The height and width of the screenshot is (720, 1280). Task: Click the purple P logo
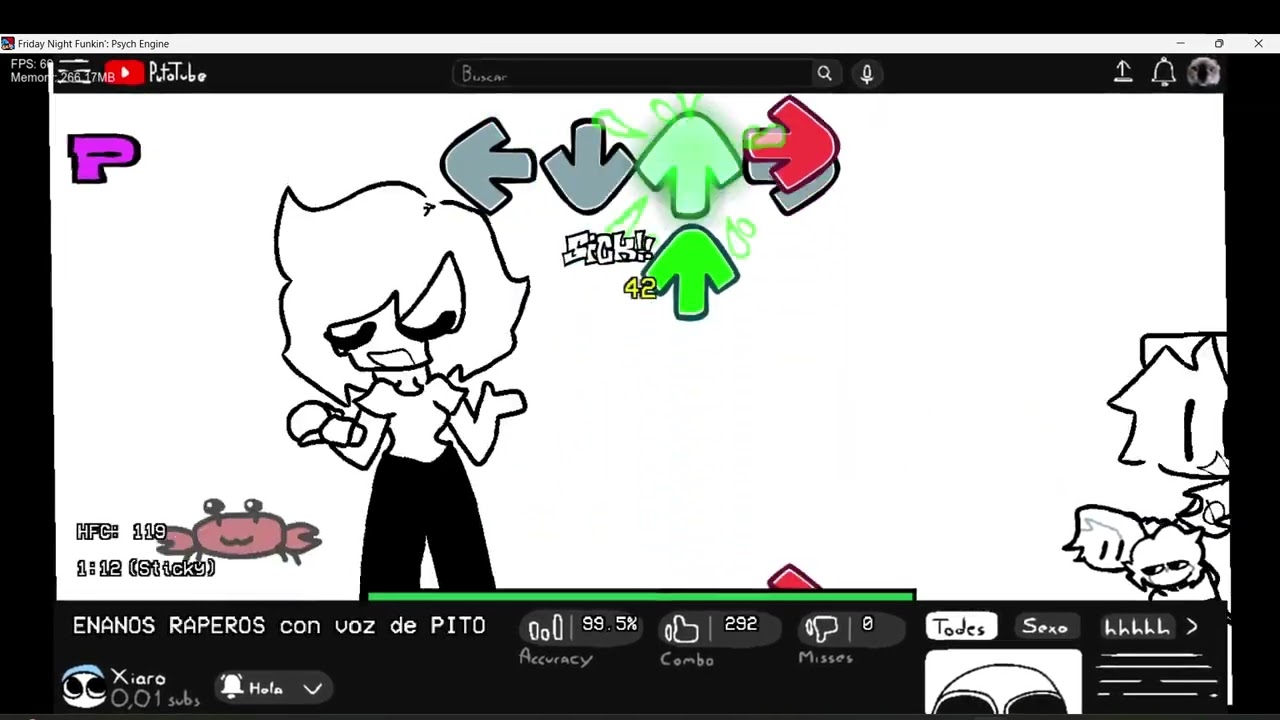tap(104, 158)
